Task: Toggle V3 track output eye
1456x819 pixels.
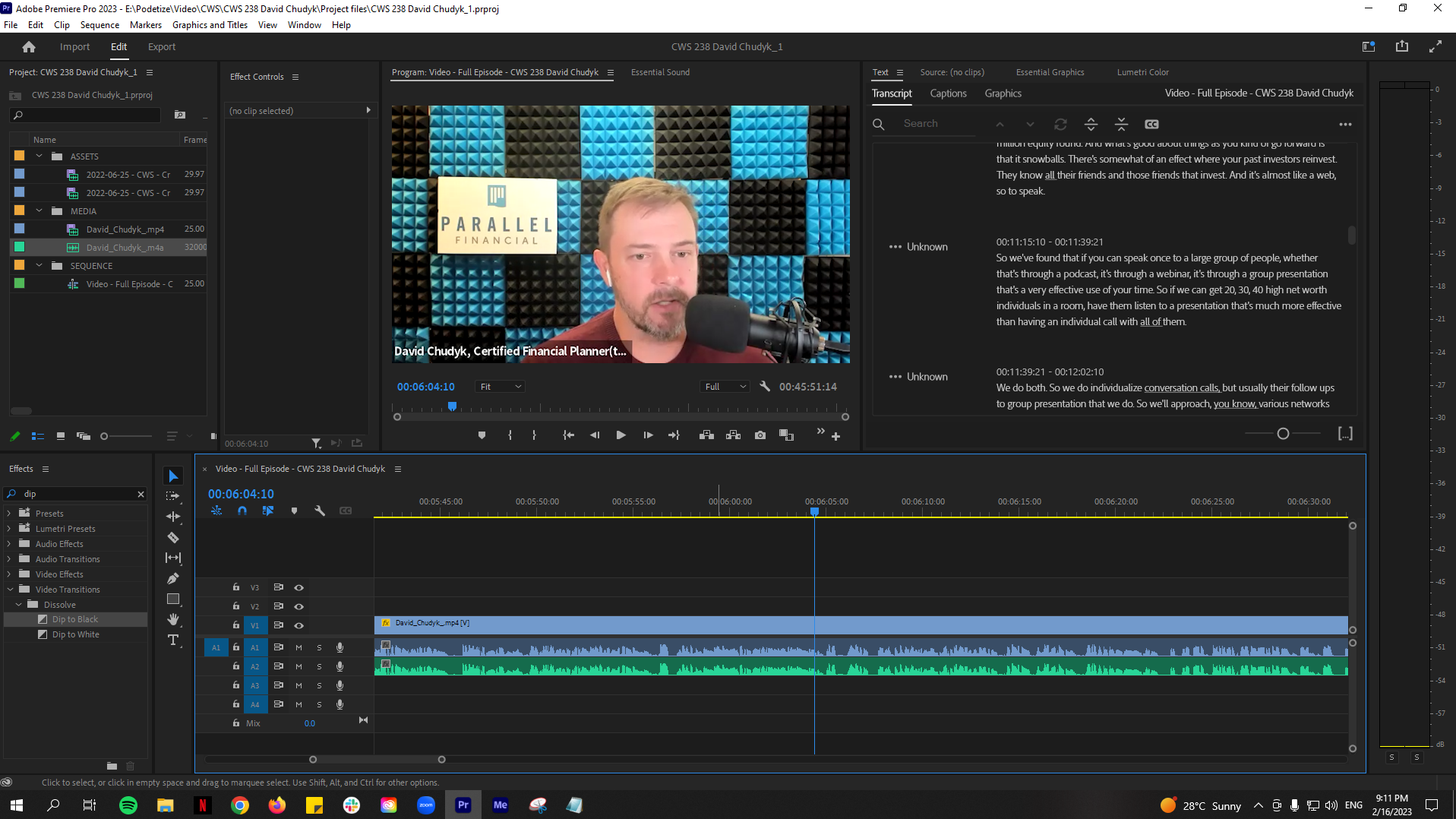Action: 299,587
